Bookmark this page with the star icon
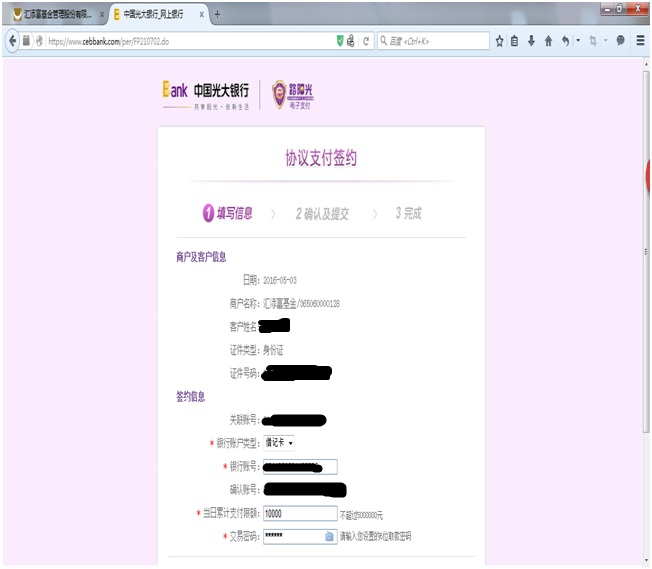The height and width of the screenshot is (569, 652). pyautogui.click(x=499, y=41)
